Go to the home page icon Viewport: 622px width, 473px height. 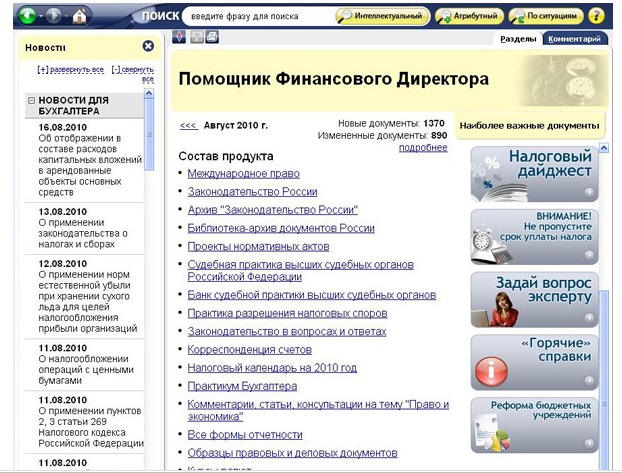click(79, 16)
